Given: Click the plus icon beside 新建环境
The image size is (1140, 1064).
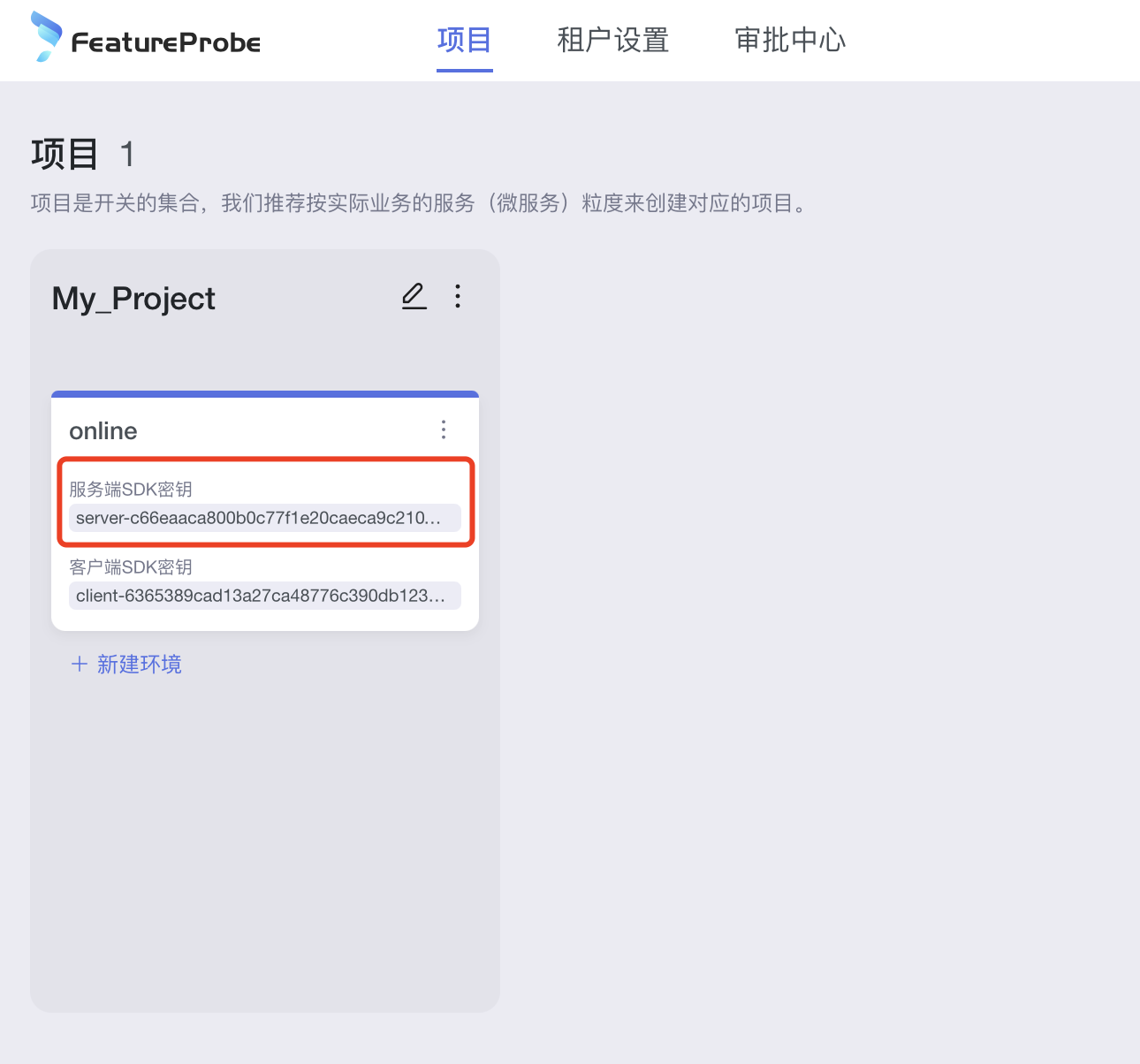Looking at the screenshot, I should coord(80,665).
